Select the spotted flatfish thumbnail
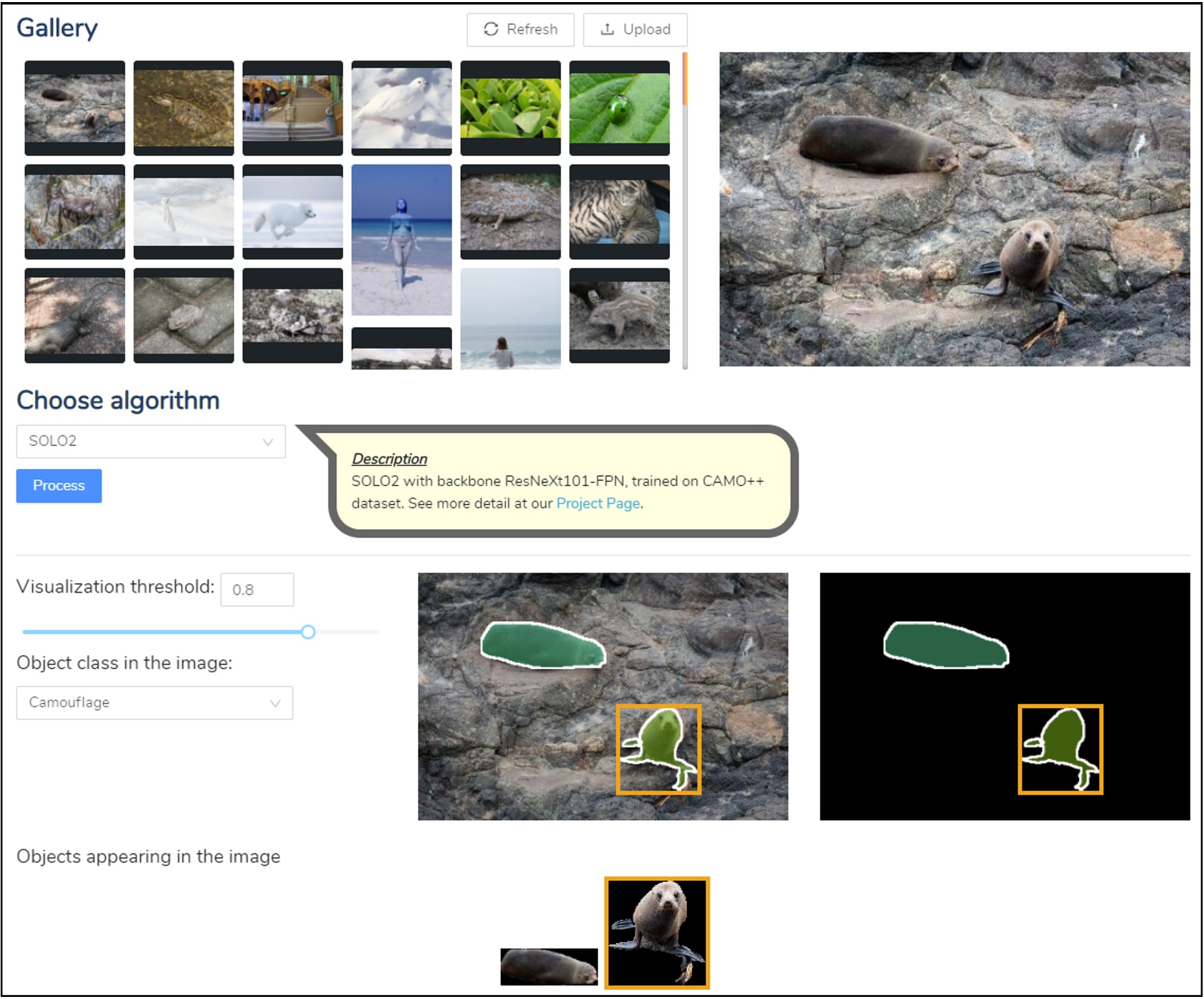This screenshot has height=999, width=1204. pyautogui.click(x=183, y=107)
